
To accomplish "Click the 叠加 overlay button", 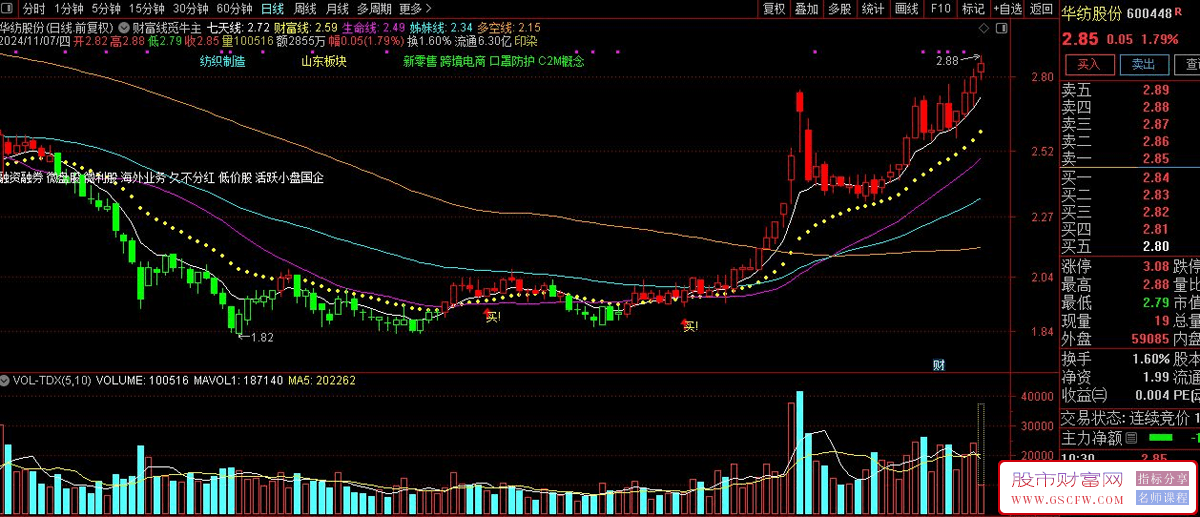I will pos(806,8).
